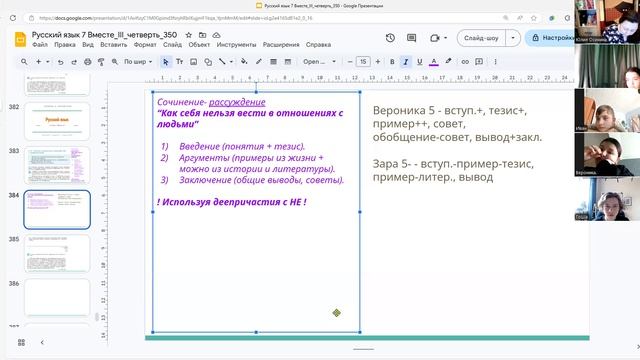Open the Справка menu
Image resolution: width=640 pixels, height=360 pixels.
click(318, 44)
